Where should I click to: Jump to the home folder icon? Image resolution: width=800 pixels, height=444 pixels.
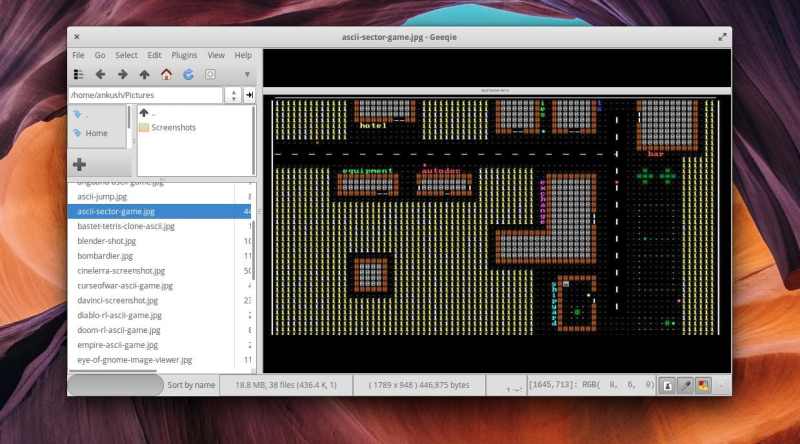(x=166, y=74)
